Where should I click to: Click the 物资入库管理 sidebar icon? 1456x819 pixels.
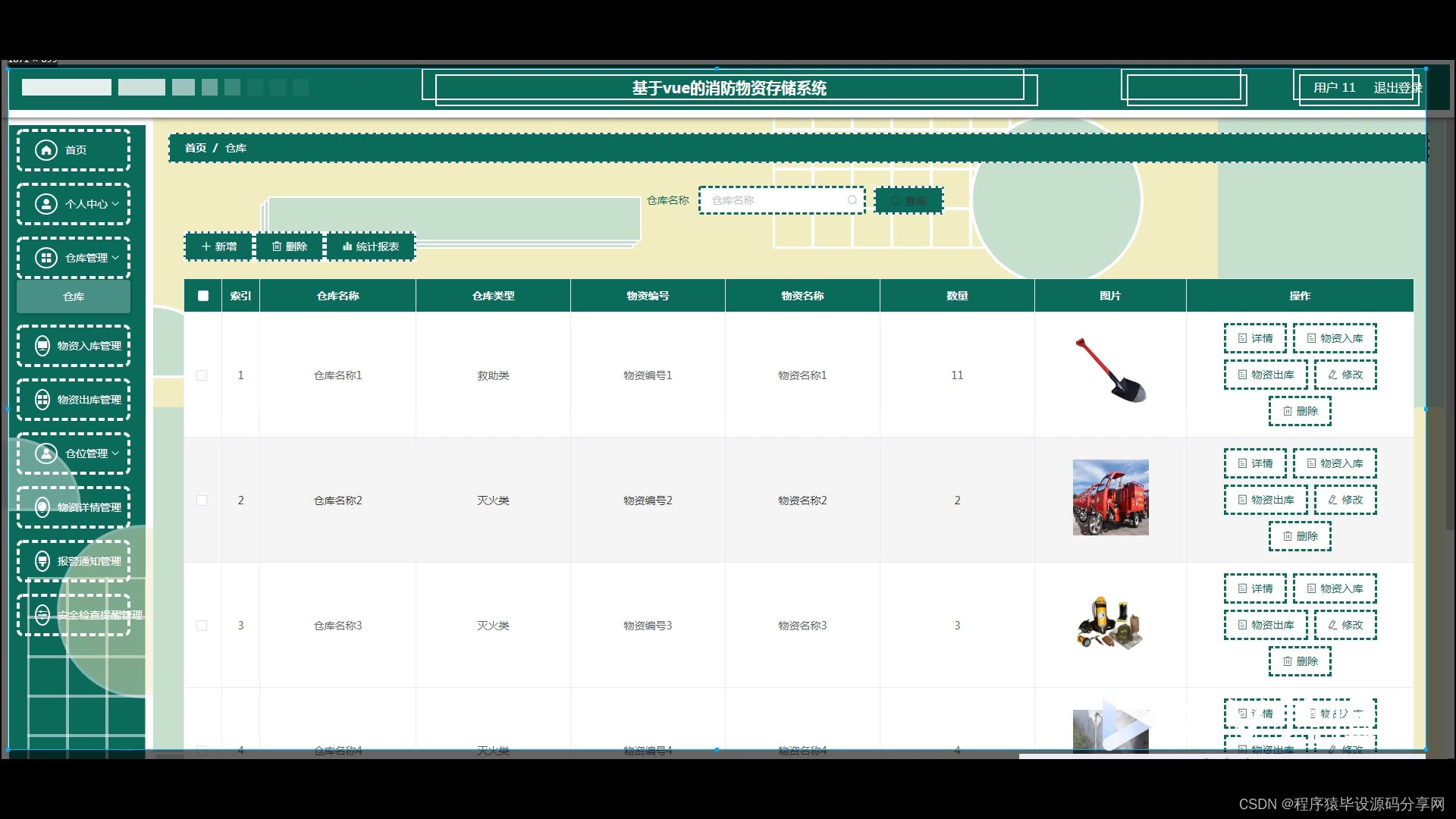(x=43, y=346)
